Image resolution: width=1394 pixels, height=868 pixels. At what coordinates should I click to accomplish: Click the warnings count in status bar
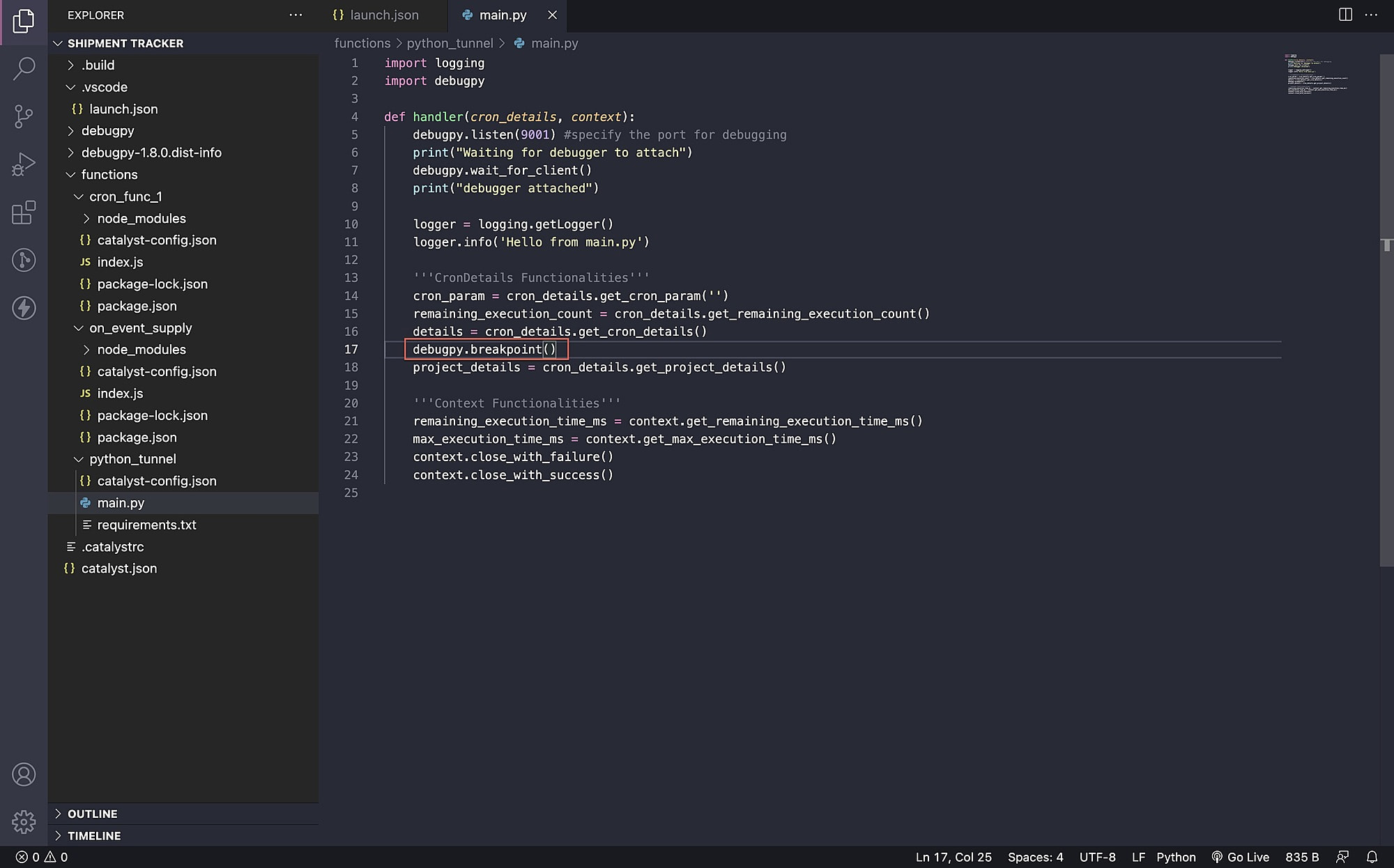56,857
